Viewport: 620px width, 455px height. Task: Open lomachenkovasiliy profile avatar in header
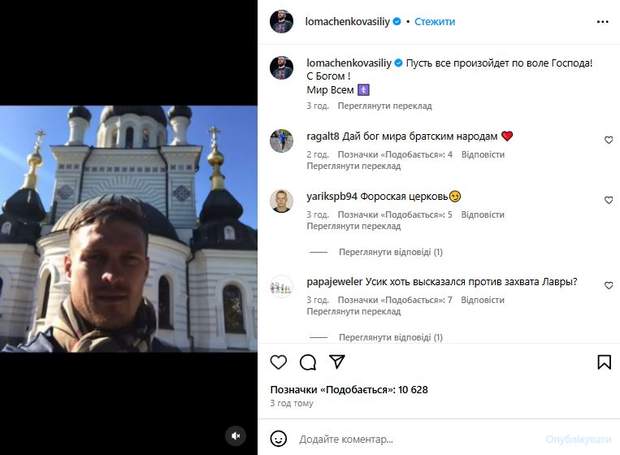coord(282,21)
